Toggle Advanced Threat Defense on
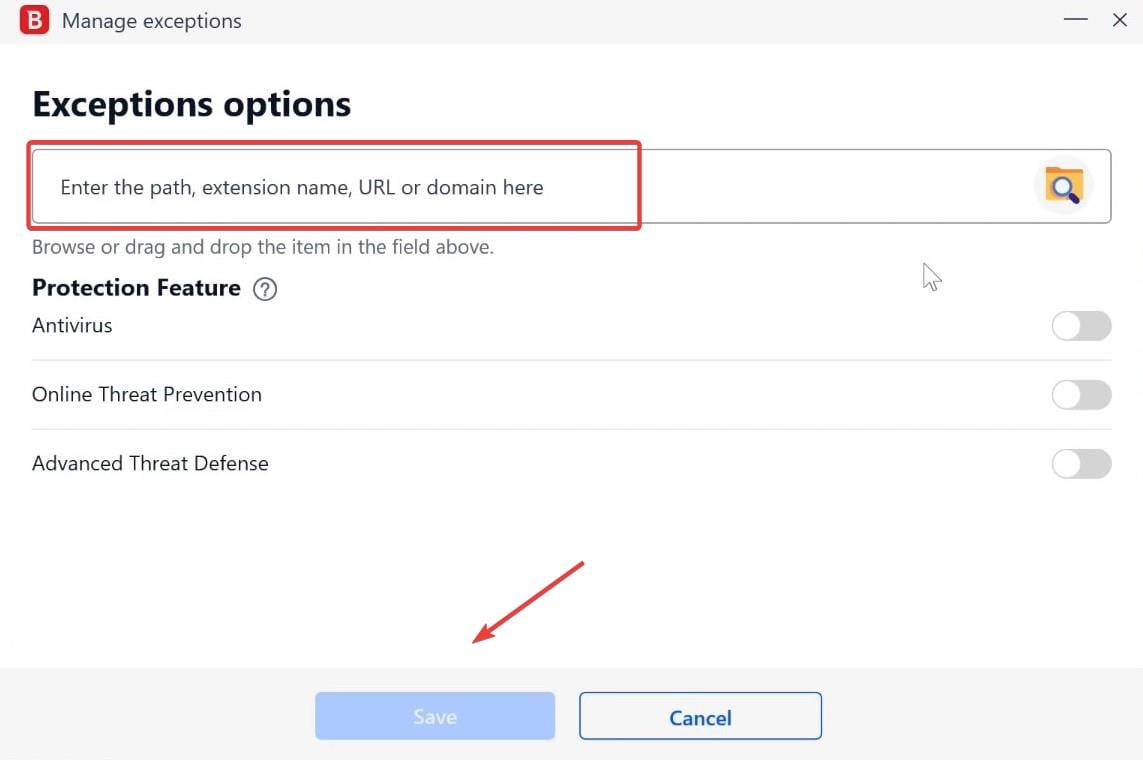 click(1081, 463)
